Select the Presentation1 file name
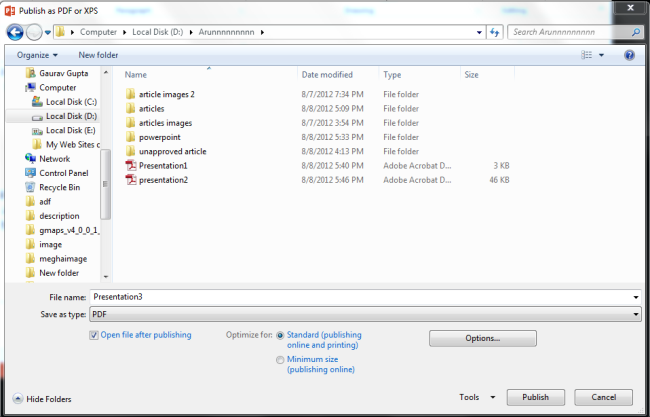The width and height of the screenshot is (650, 417). (x=163, y=166)
